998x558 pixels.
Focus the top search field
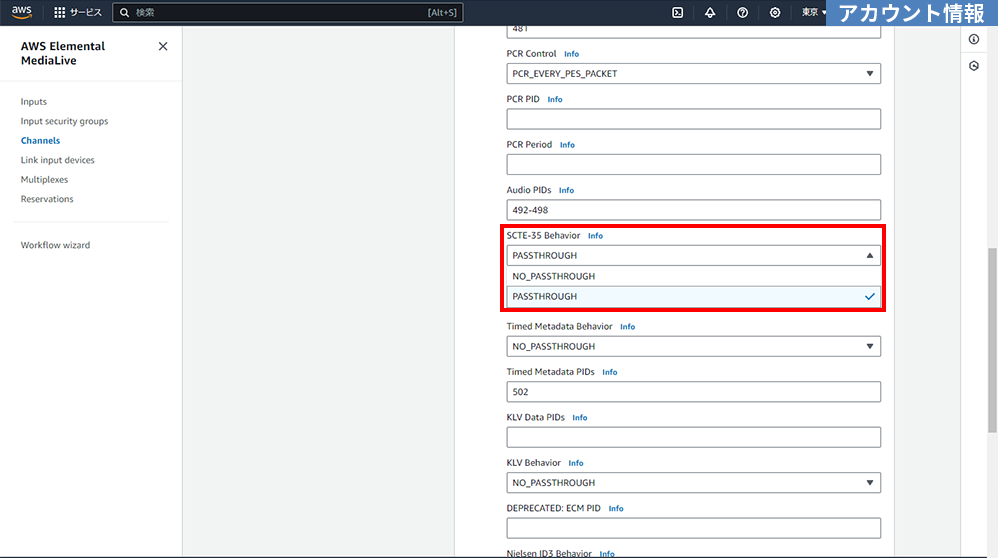click(x=288, y=13)
